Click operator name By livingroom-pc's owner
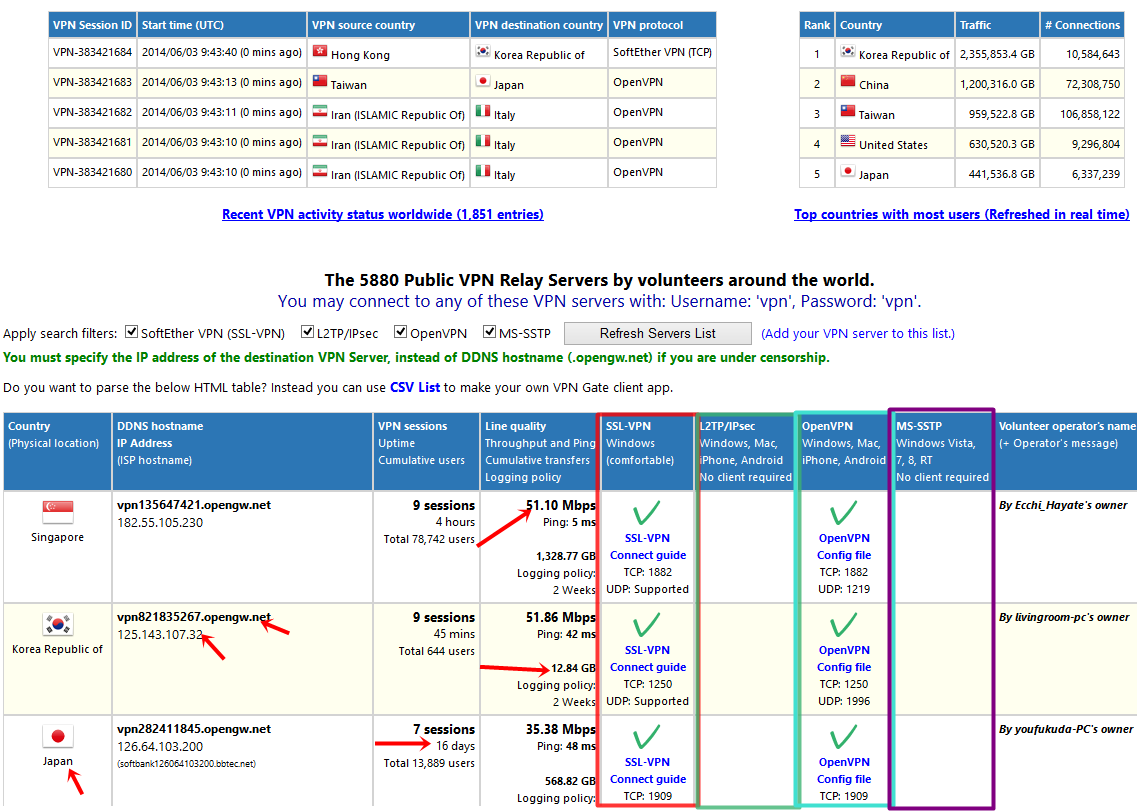This screenshot has height=811, width=1137. click(1064, 617)
